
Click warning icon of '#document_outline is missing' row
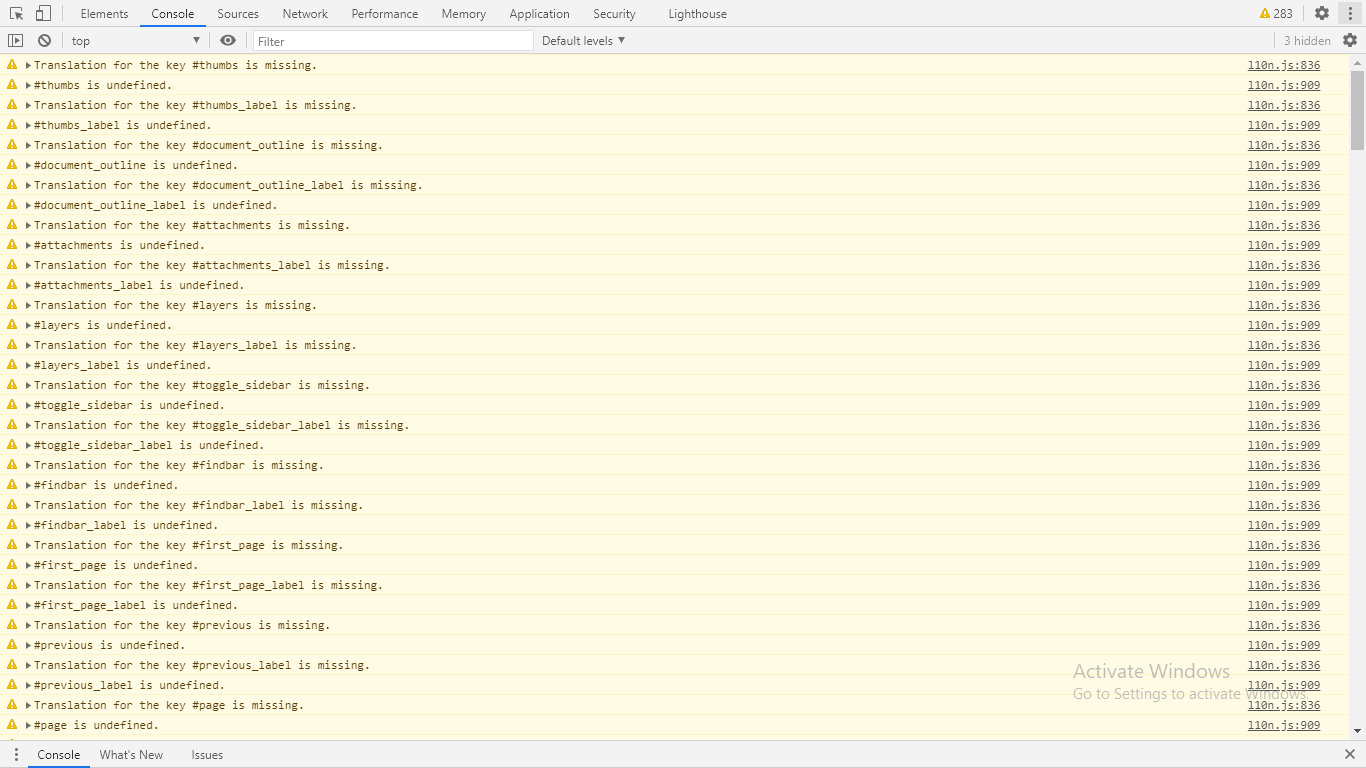click(x=12, y=145)
